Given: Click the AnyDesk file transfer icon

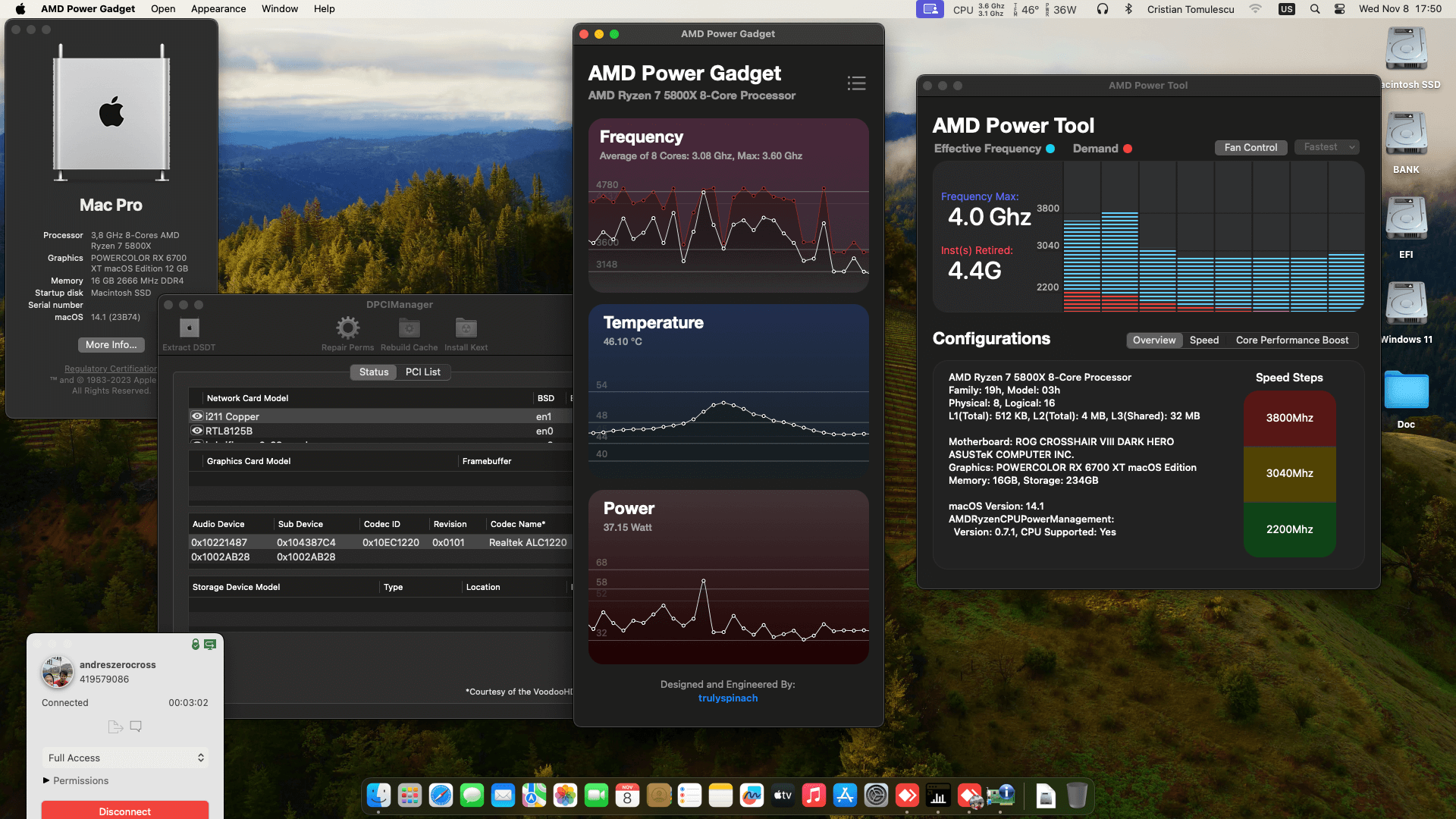Looking at the screenshot, I should (115, 726).
